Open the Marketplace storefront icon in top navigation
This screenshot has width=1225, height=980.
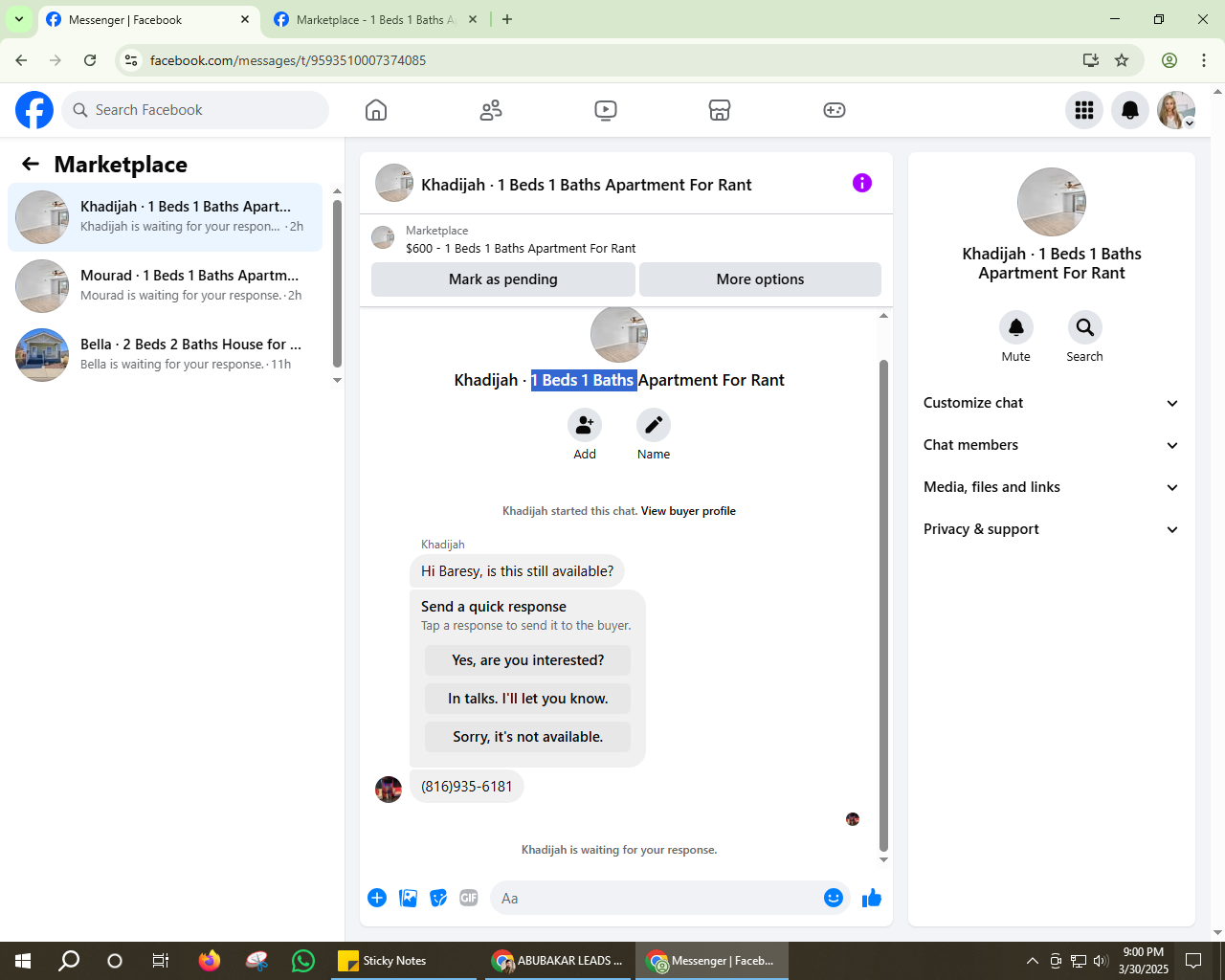pyautogui.click(x=720, y=110)
